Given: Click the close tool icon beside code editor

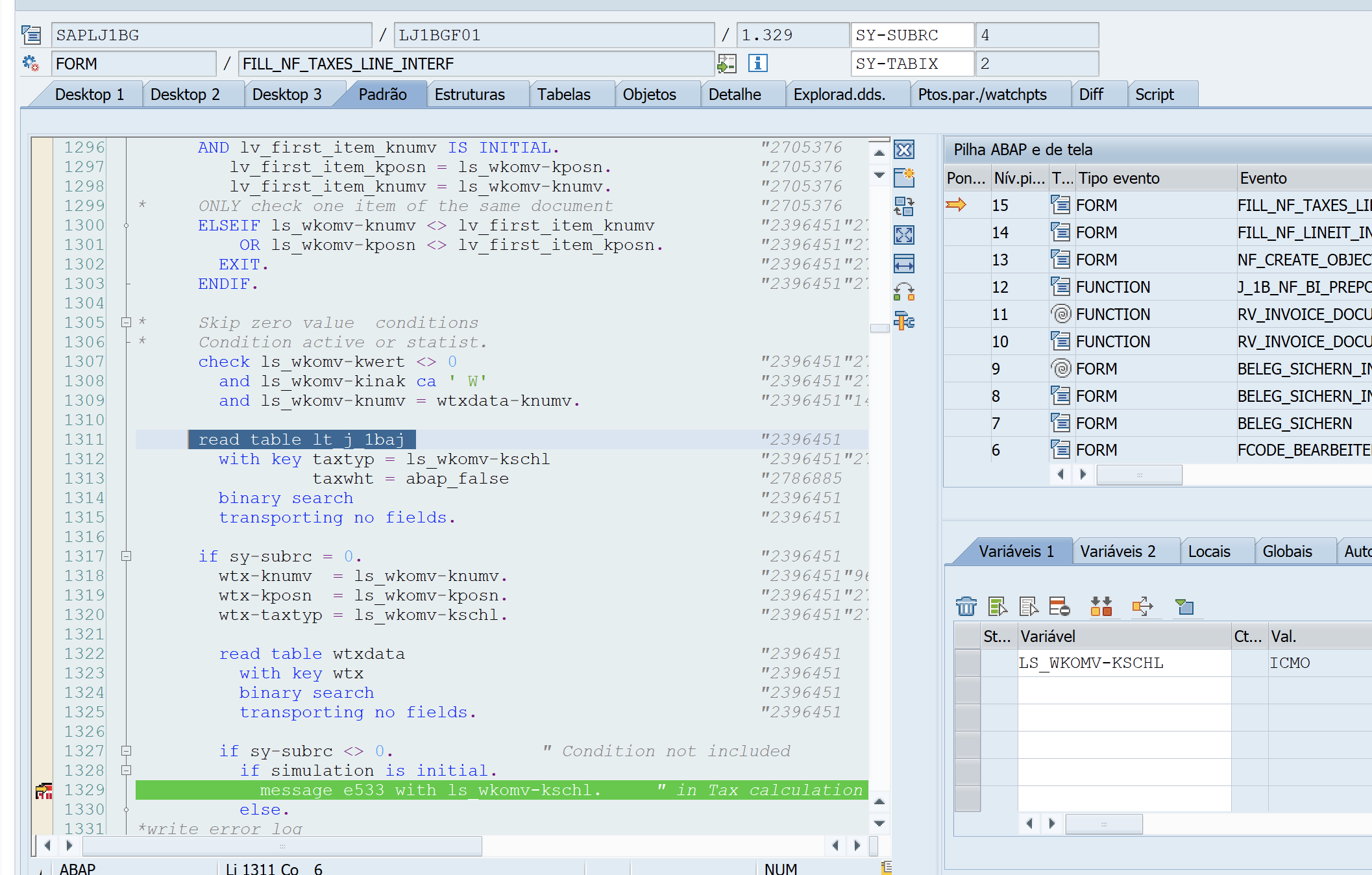Looking at the screenshot, I should pos(903,150).
